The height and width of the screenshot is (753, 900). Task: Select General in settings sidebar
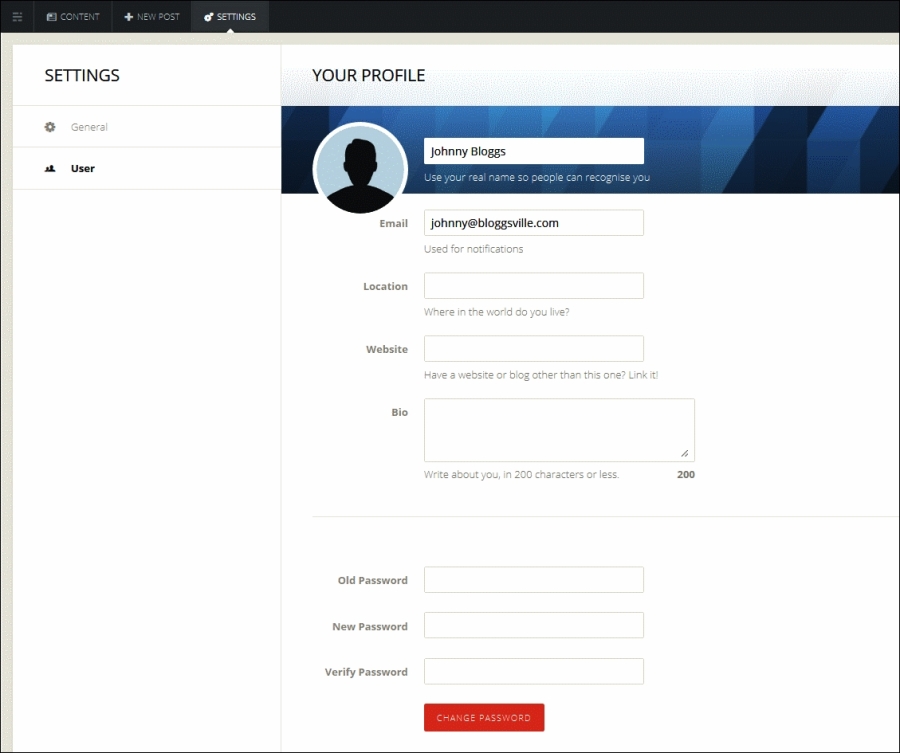pyautogui.click(x=147, y=127)
